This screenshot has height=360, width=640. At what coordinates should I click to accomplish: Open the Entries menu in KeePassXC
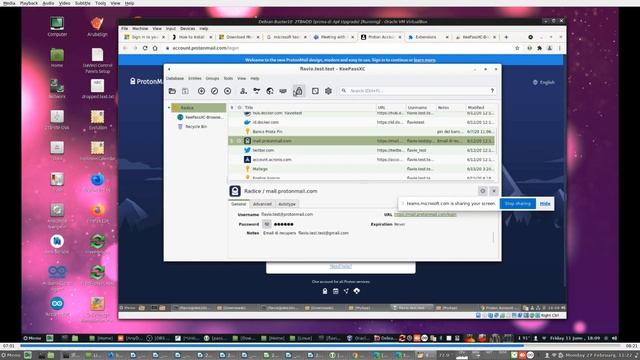(x=195, y=78)
